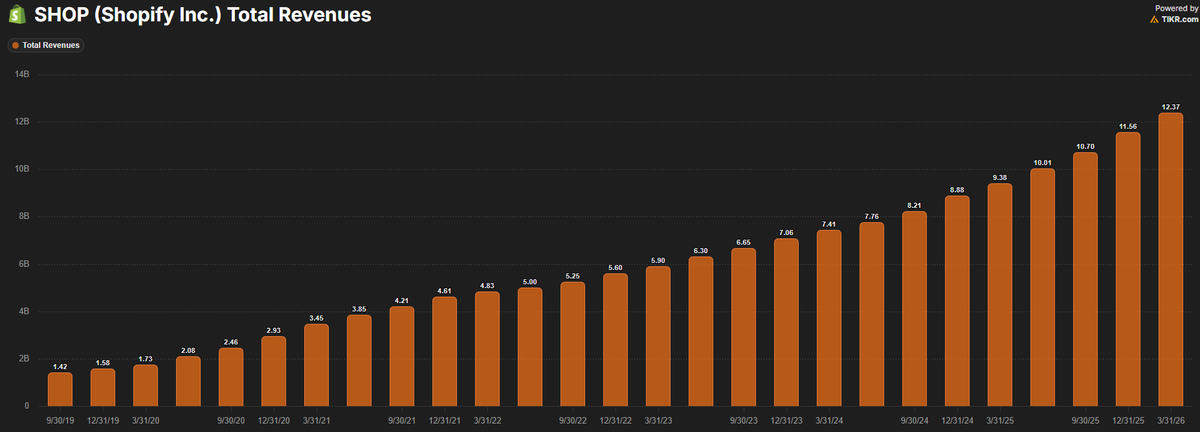
Task: Click the 4B y-axis label
Action: click(23, 311)
